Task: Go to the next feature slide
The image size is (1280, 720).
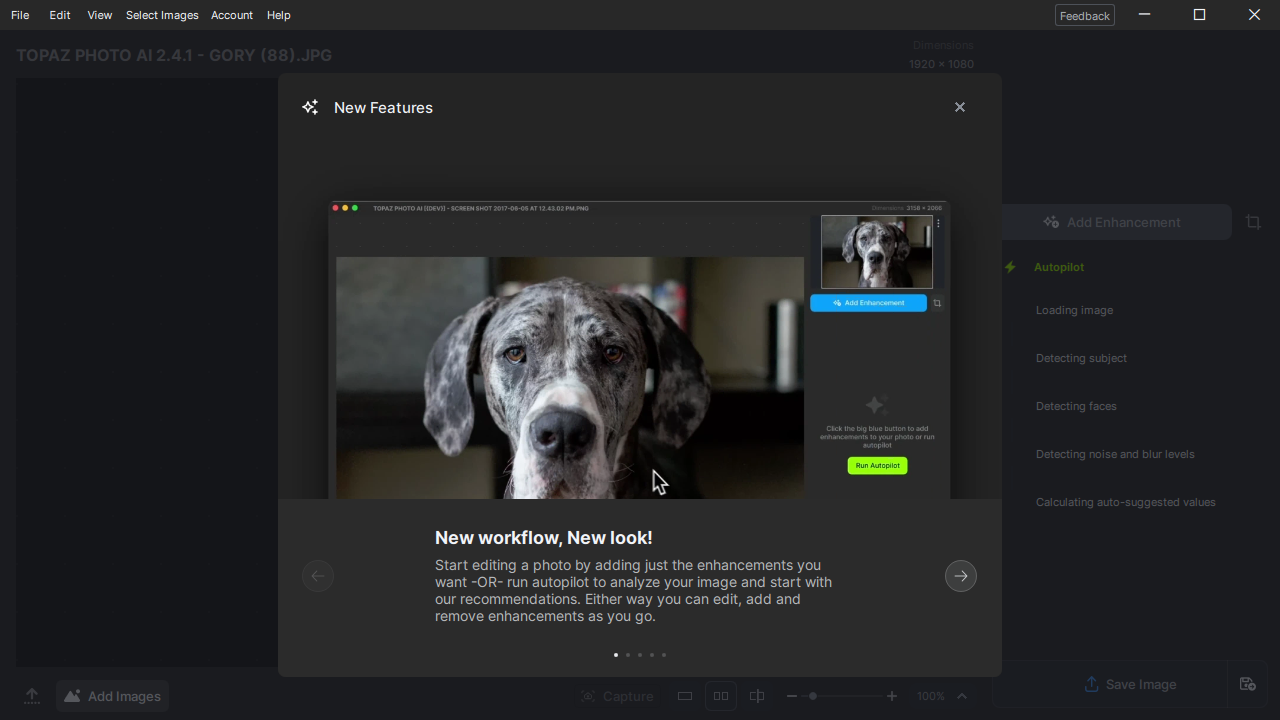Action: [x=960, y=576]
